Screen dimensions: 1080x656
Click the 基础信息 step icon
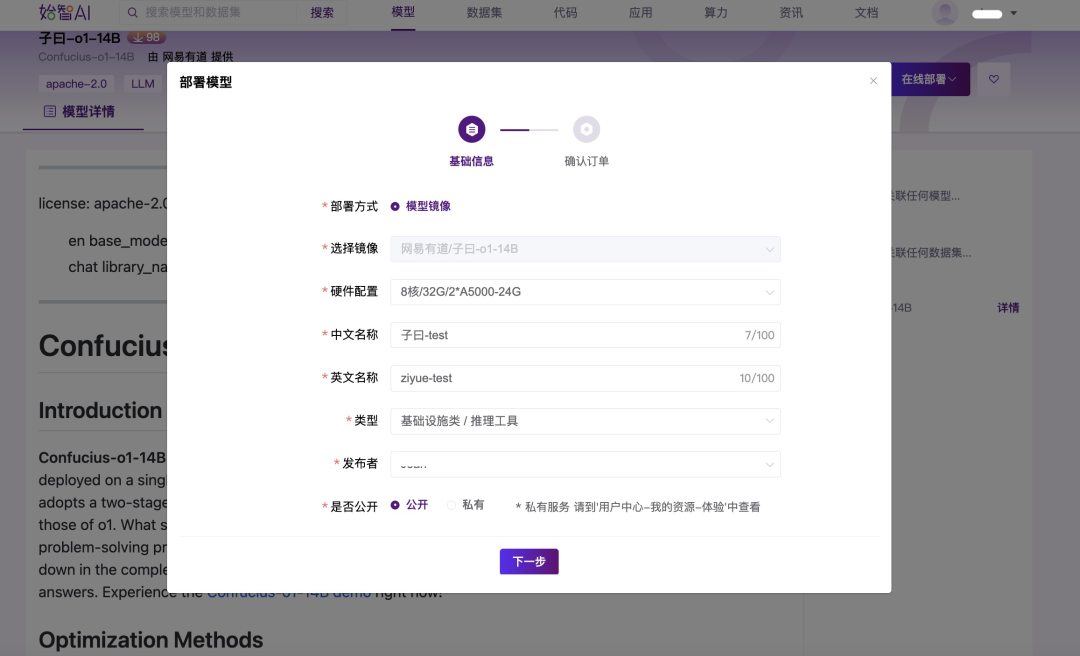tap(472, 129)
